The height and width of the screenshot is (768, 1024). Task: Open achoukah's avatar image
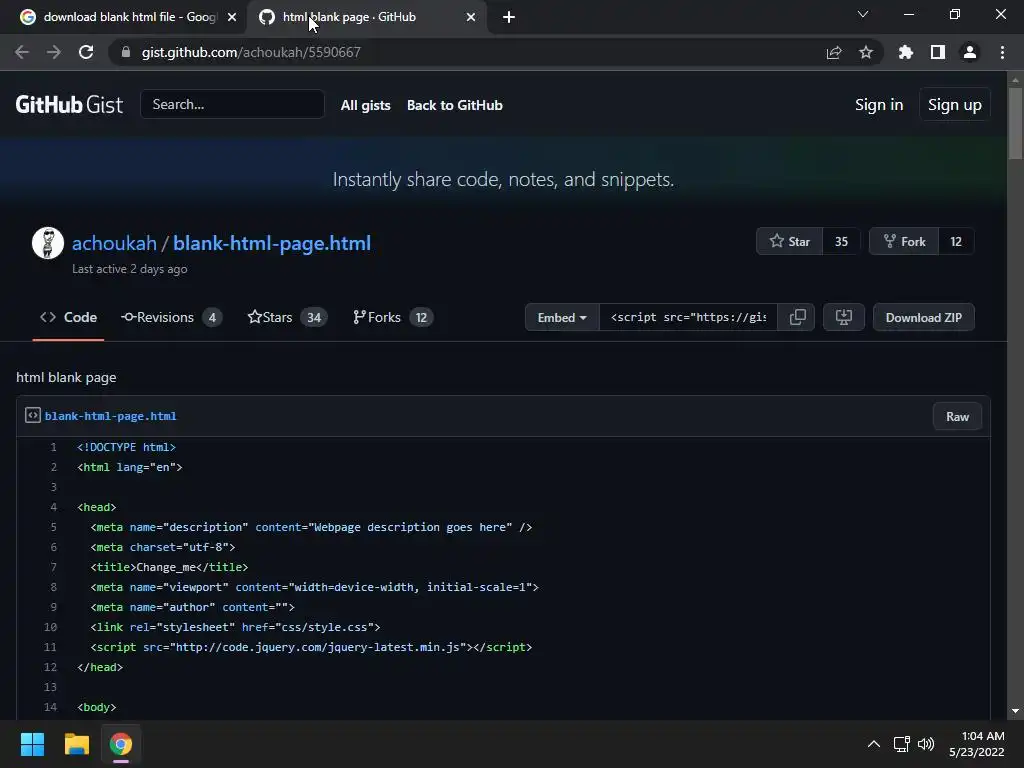pyautogui.click(x=48, y=243)
